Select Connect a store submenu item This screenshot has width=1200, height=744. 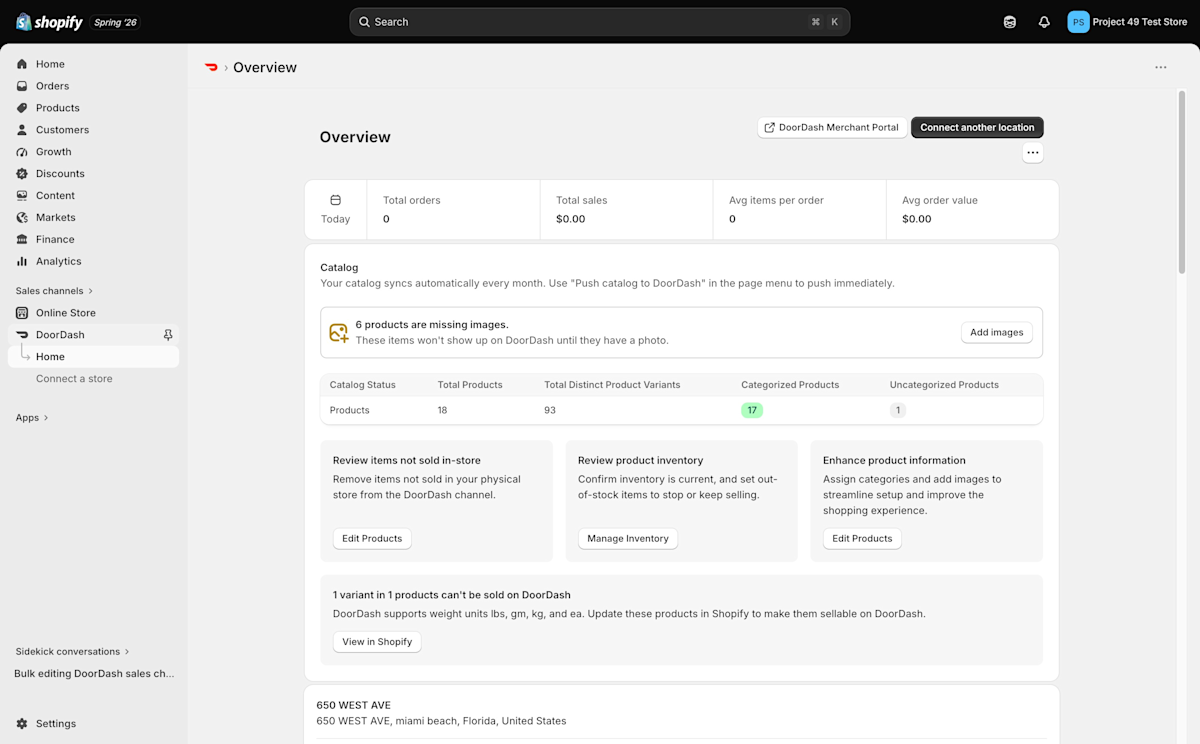74,379
